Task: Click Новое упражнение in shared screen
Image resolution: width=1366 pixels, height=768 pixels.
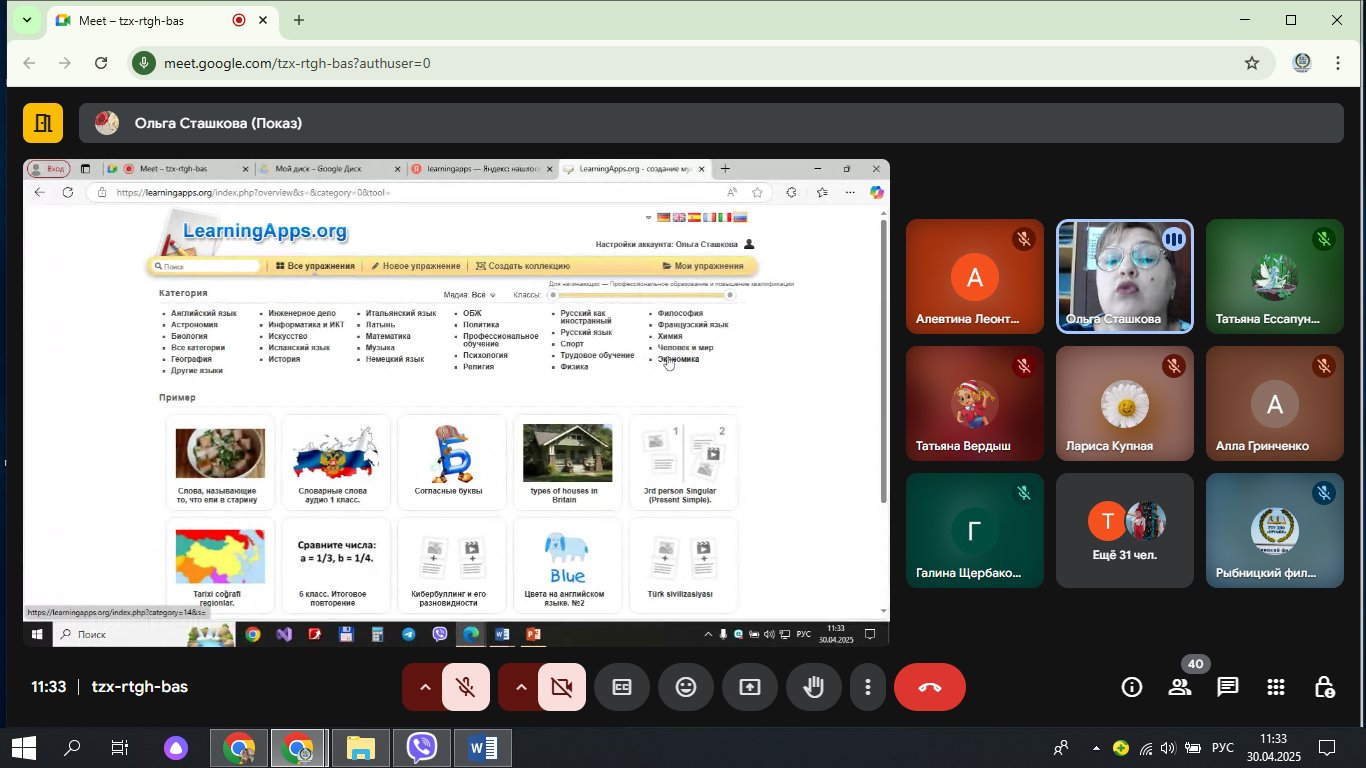Action: click(x=415, y=266)
